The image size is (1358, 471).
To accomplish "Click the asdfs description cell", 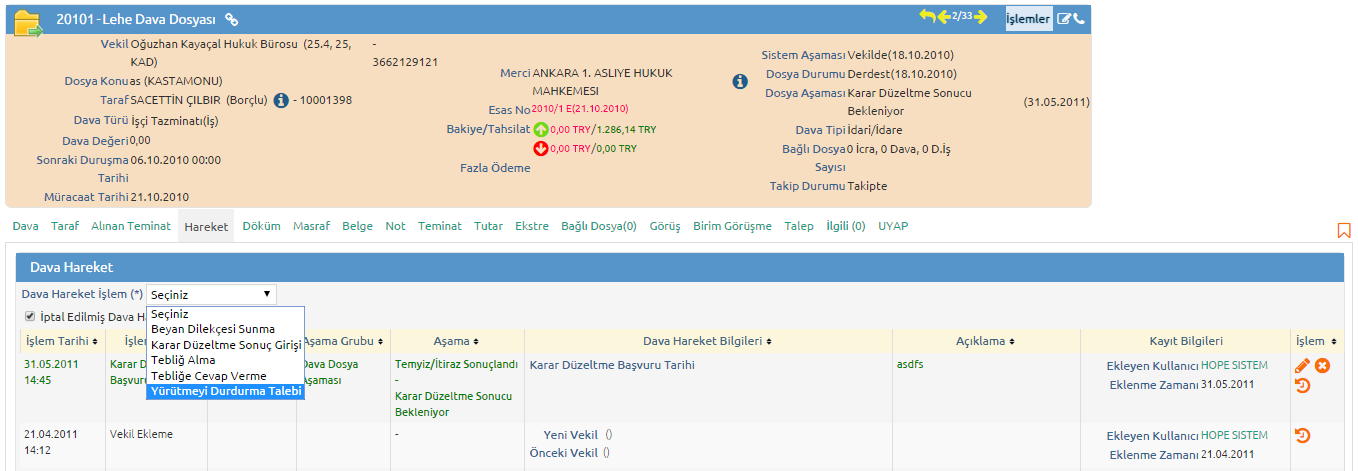I will pyautogui.click(x=911, y=365).
